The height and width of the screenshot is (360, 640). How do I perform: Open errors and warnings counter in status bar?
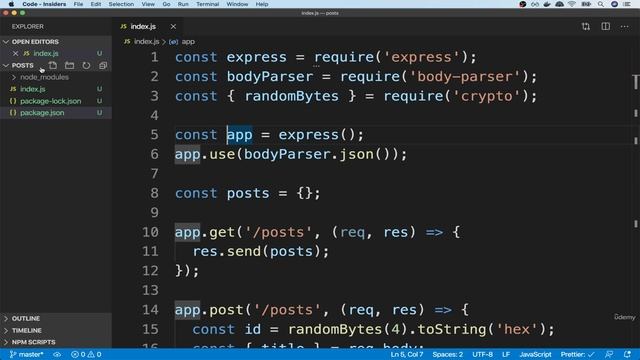pyautogui.click(x=86, y=354)
